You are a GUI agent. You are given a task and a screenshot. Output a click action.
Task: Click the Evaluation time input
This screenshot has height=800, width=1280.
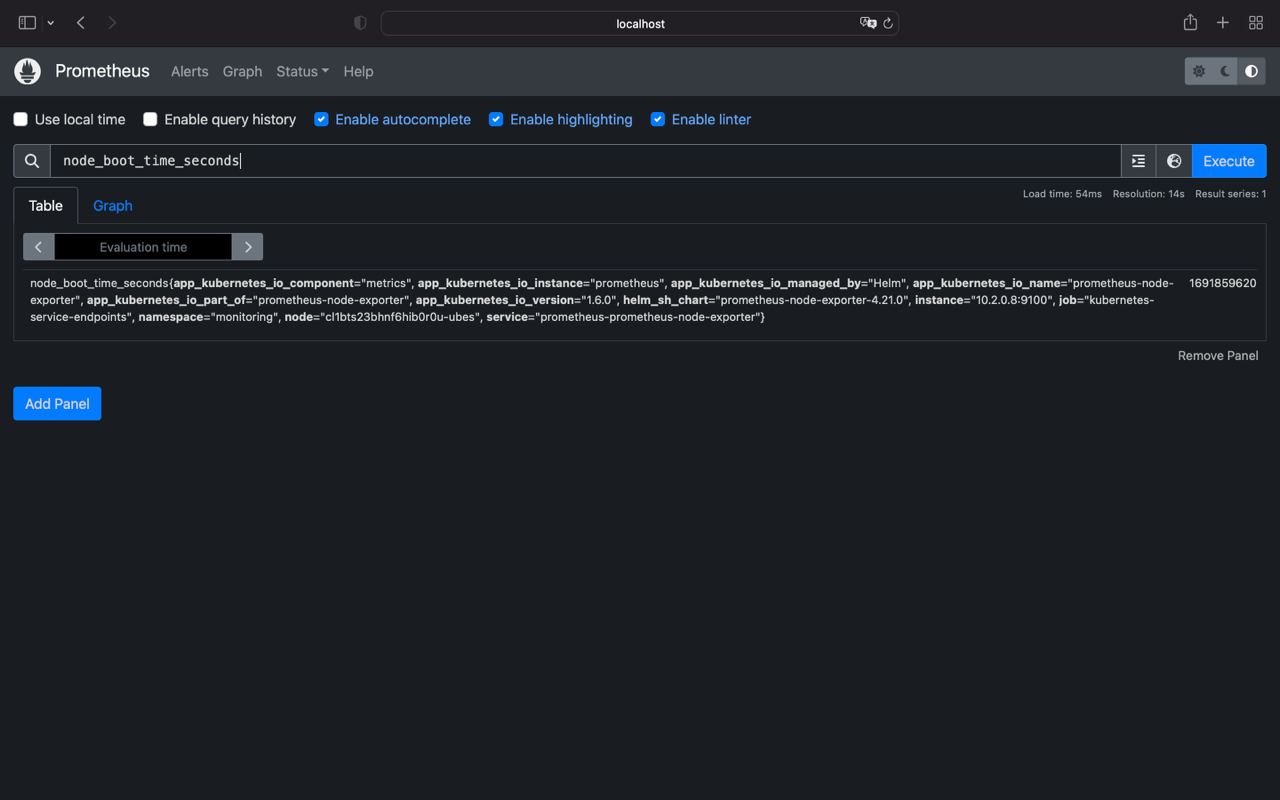[143, 247]
